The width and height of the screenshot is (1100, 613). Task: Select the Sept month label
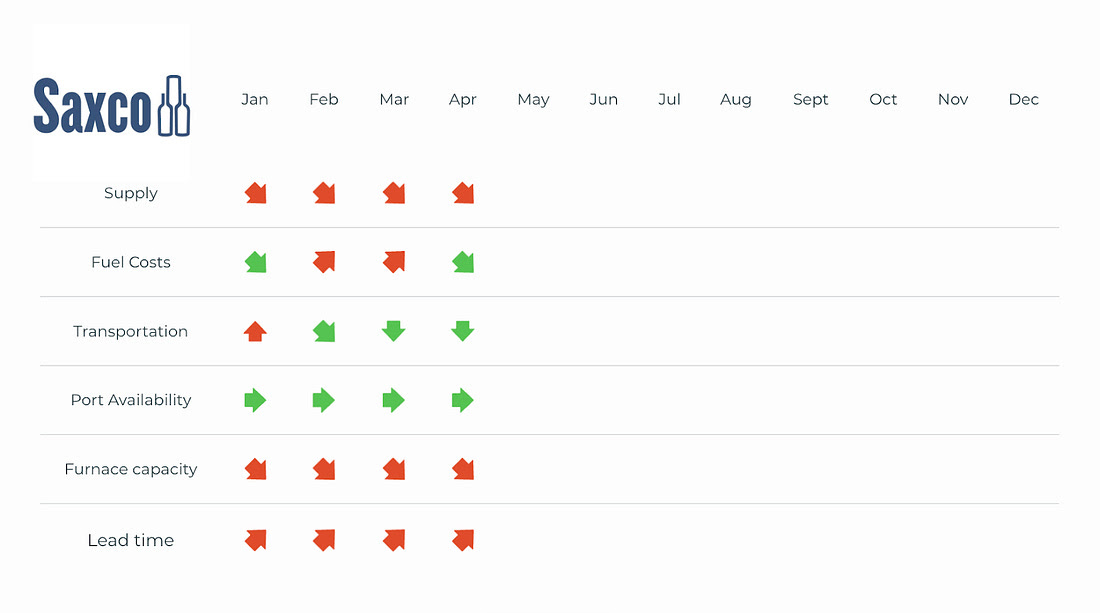tap(810, 99)
